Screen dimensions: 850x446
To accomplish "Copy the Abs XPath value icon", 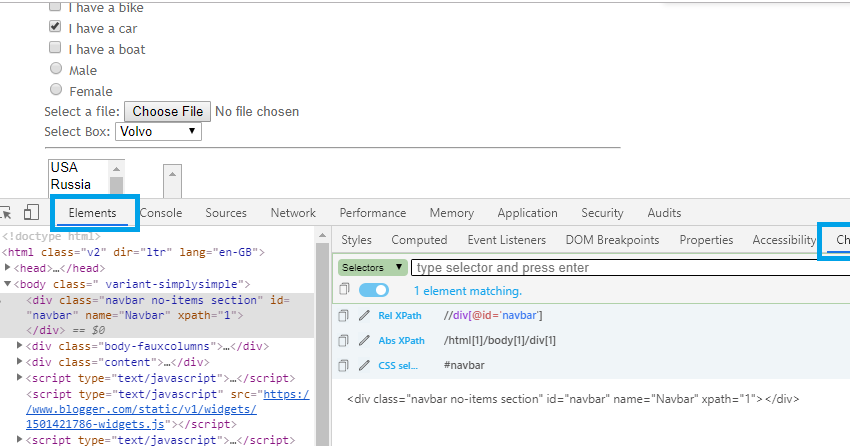I will coord(343,340).
